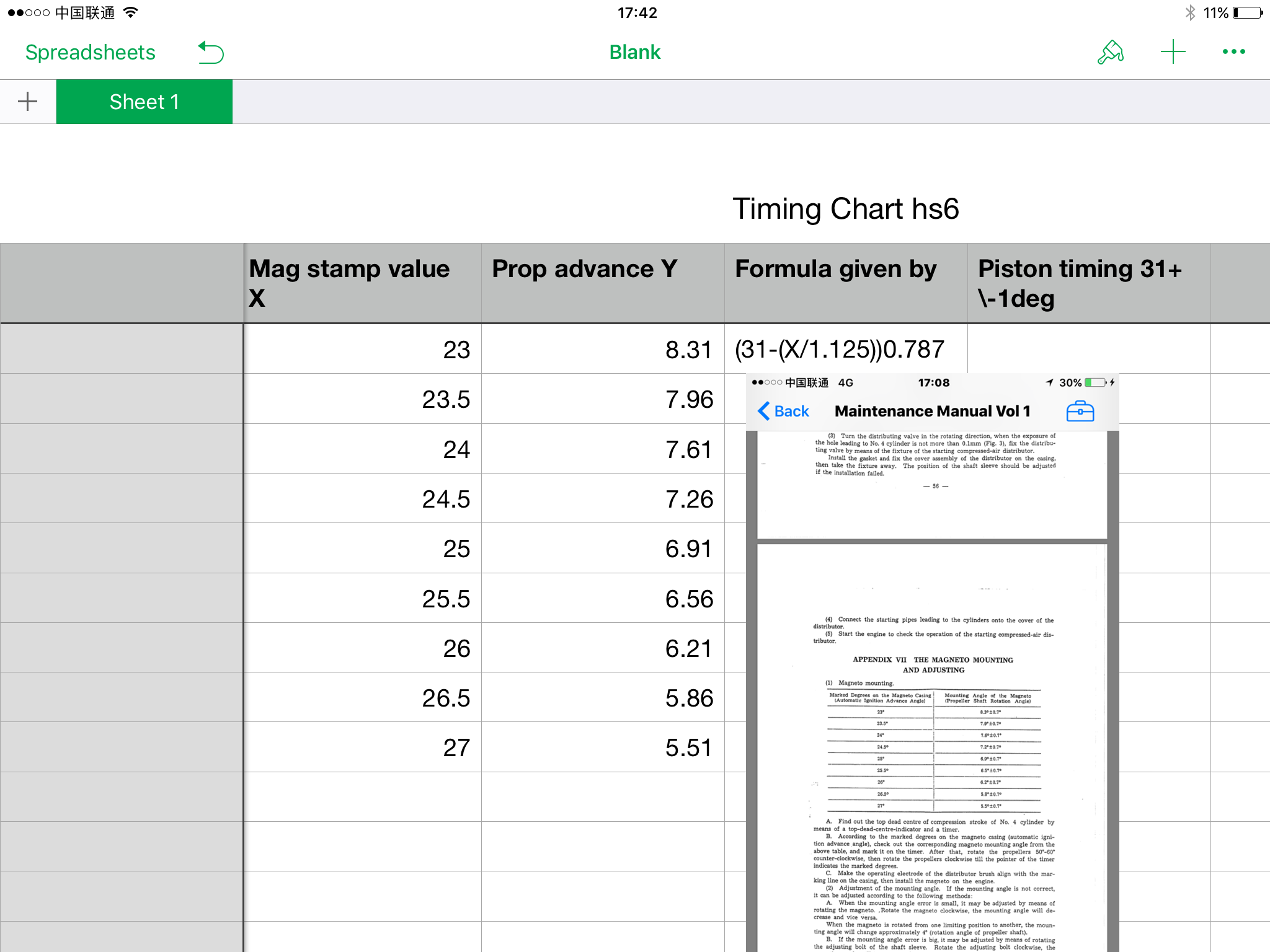Tap the Bluetooth status icon
This screenshot has height=952, width=1270.
pyautogui.click(x=1189, y=13)
